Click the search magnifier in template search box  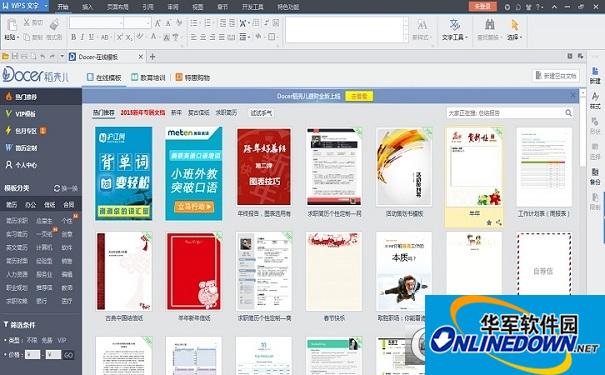point(568,113)
